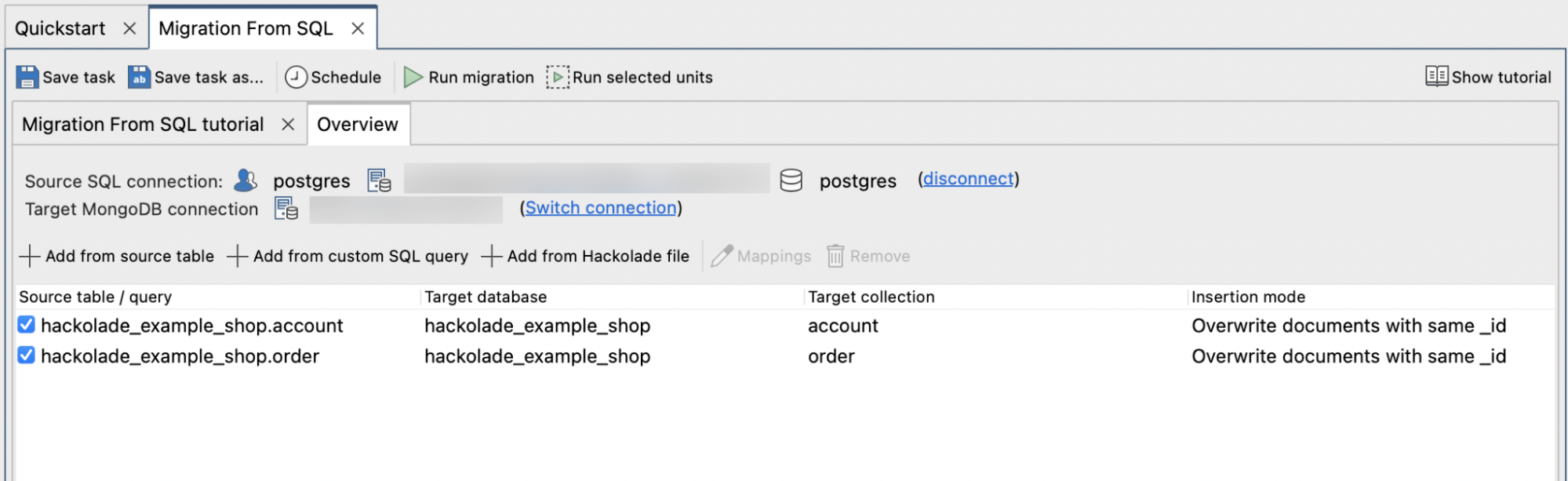The width and height of the screenshot is (1568, 481).
Task: Click the disconnect link
Action: 968,178
